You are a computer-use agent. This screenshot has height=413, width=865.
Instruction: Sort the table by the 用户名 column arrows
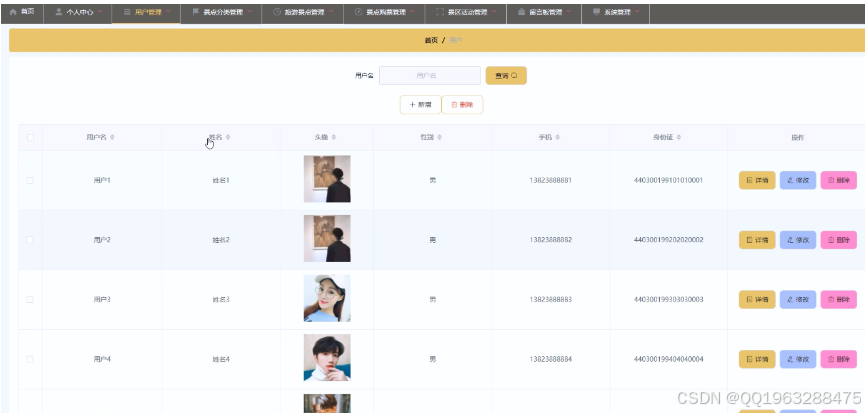pyautogui.click(x=113, y=137)
